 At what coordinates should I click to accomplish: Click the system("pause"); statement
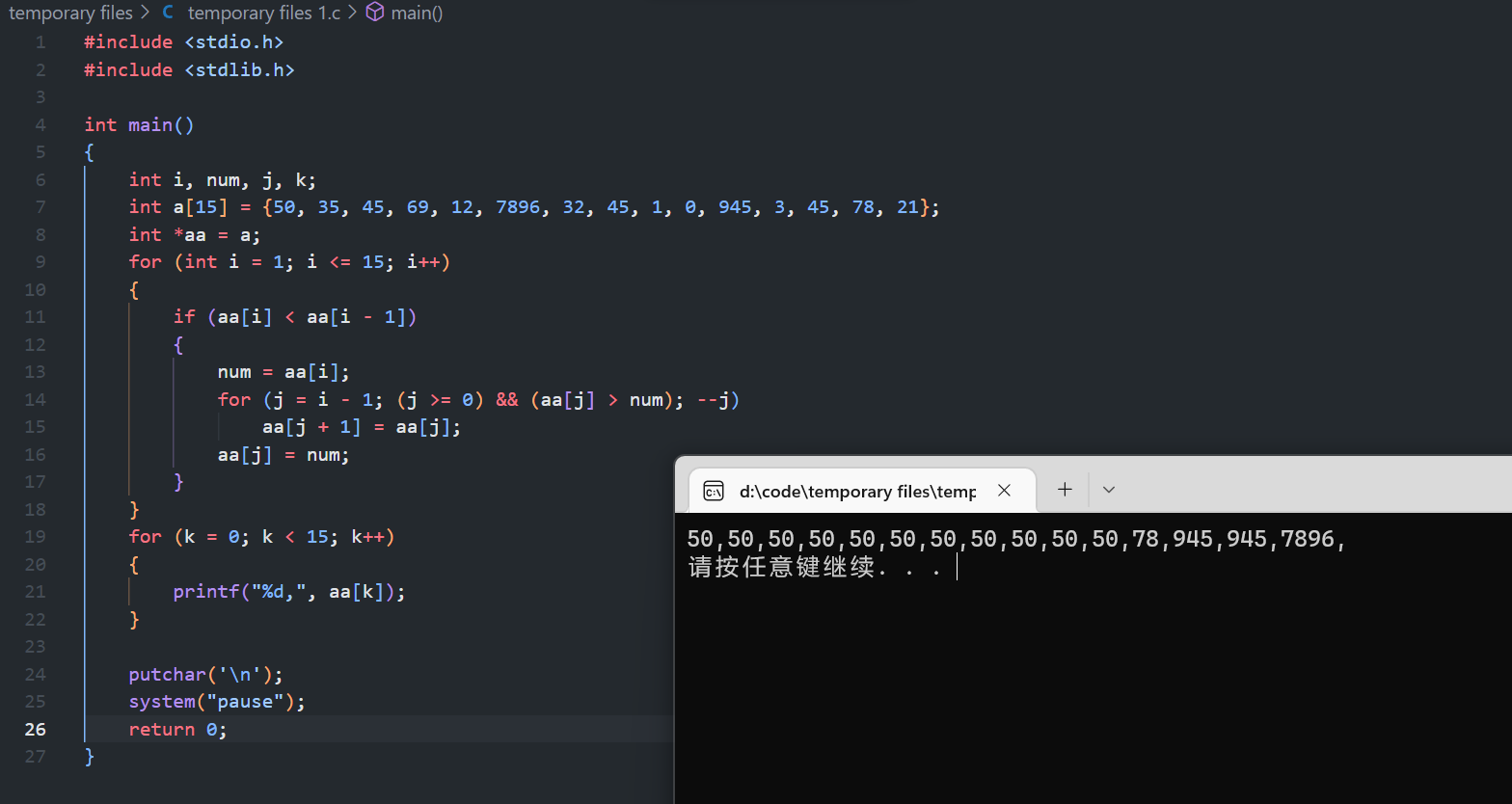[x=217, y=701]
